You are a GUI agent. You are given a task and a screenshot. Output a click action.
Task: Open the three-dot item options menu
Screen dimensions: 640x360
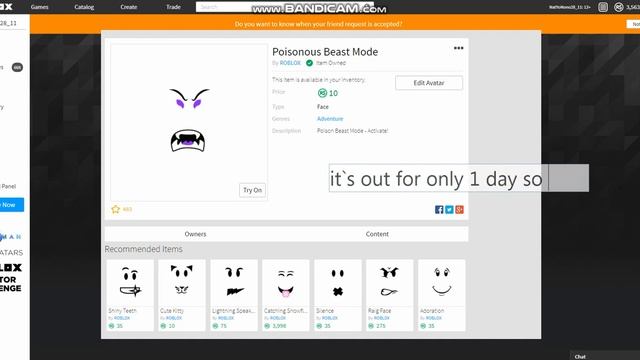[x=458, y=48]
